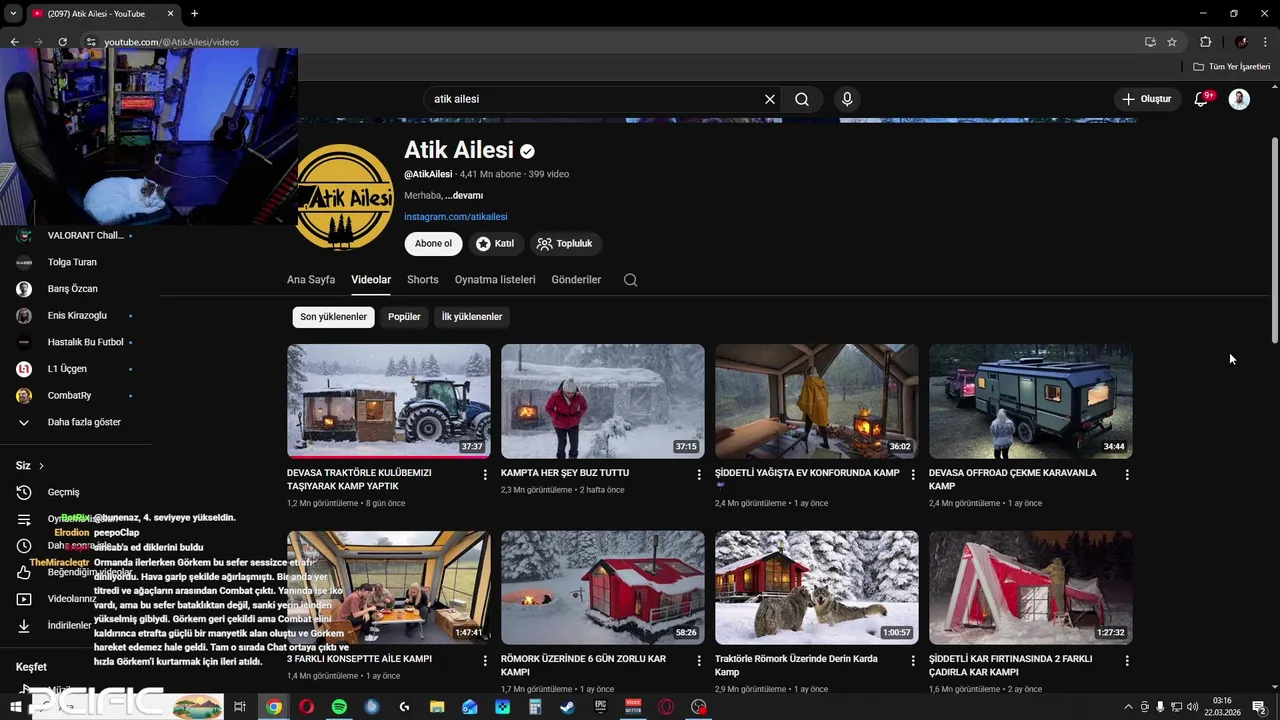This screenshot has width=1280, height=720.
Task: Switch to the Ana Sayfa tab
Action: [x=311, y=280]
